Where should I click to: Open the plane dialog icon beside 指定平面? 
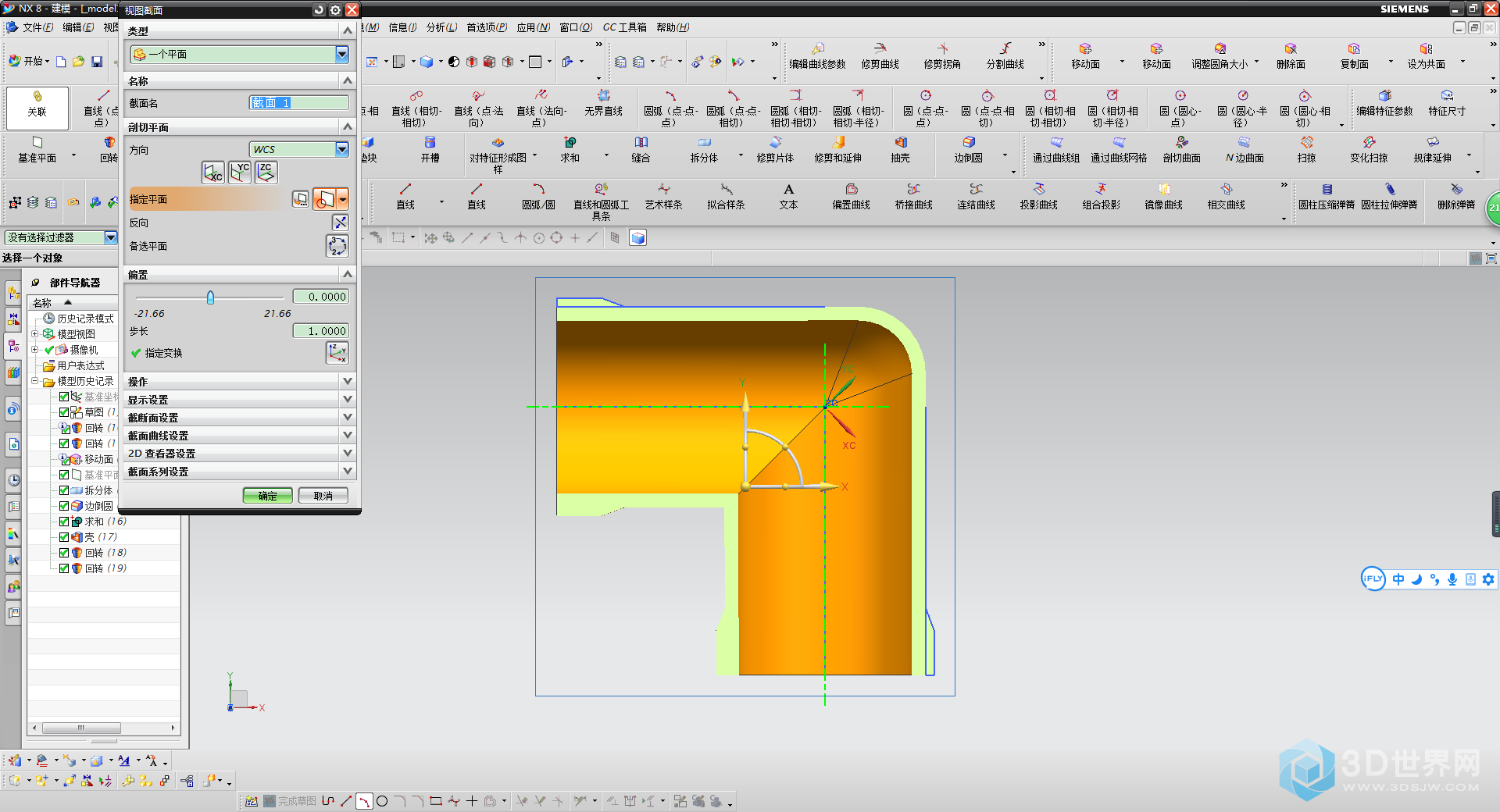click(x=301, y=199)
